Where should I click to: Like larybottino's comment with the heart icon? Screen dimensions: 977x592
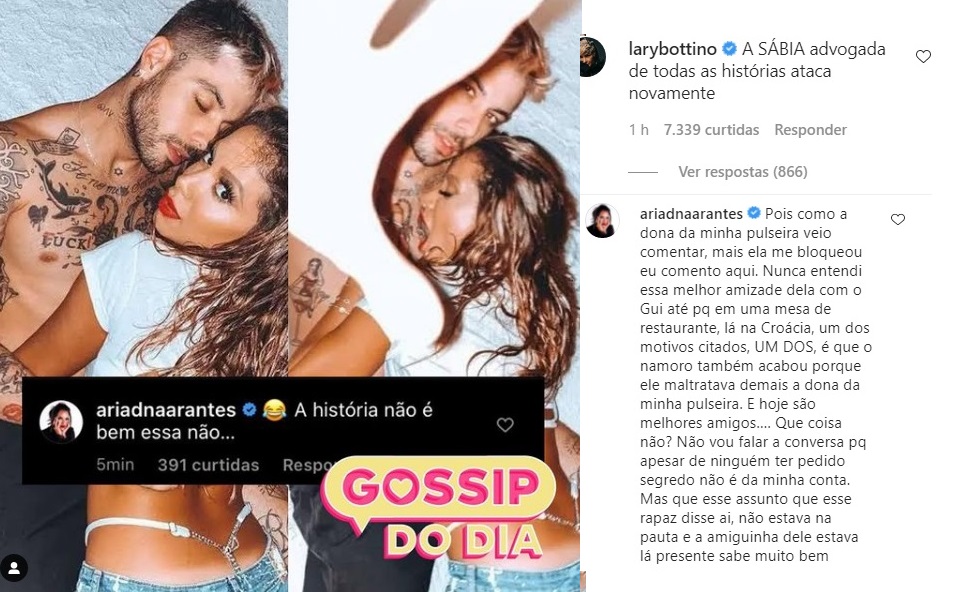923,57
